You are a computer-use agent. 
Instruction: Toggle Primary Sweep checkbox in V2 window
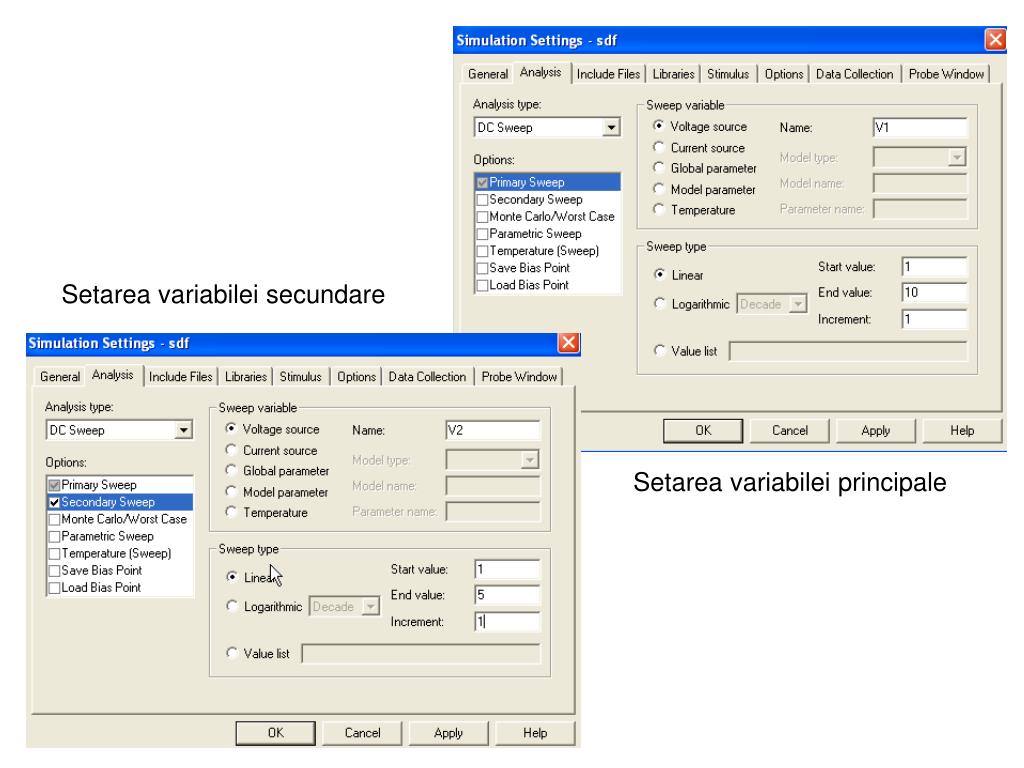(x=55, y=485)
